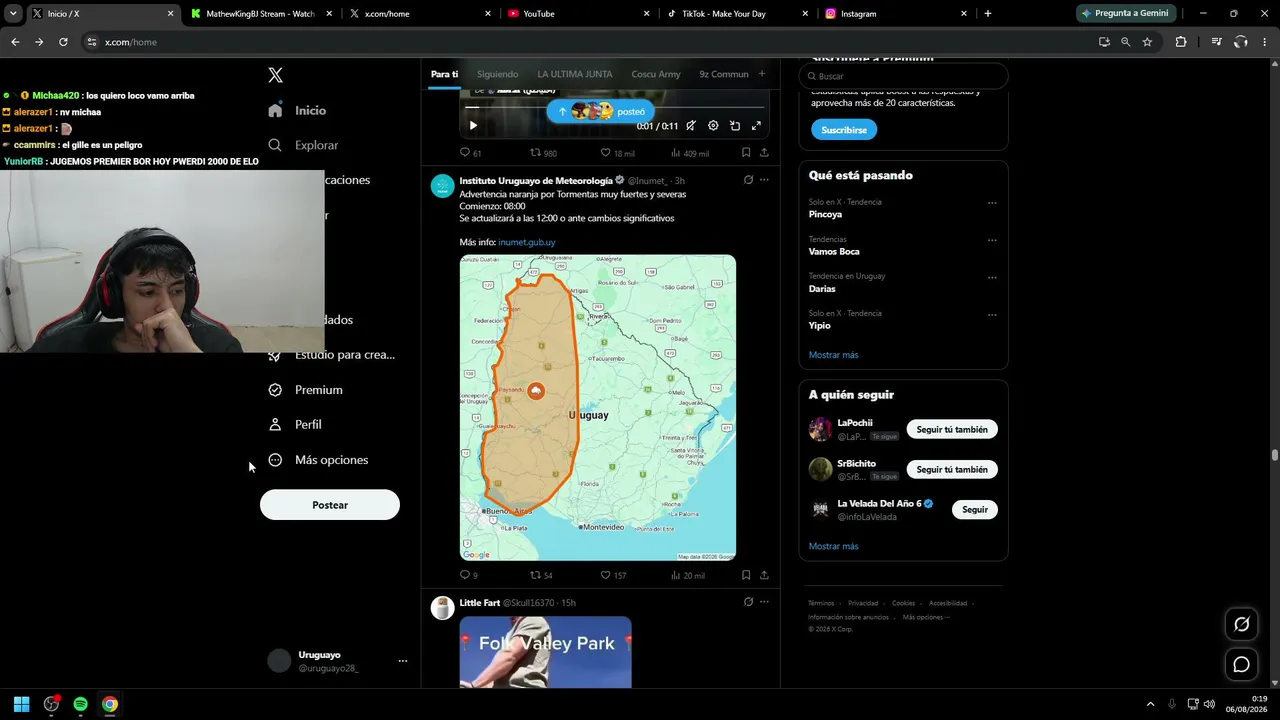Screen dimensions: 1280x720
Task: Click Mostrar más under Qué está pasando
Action: [x=834, y=355]
